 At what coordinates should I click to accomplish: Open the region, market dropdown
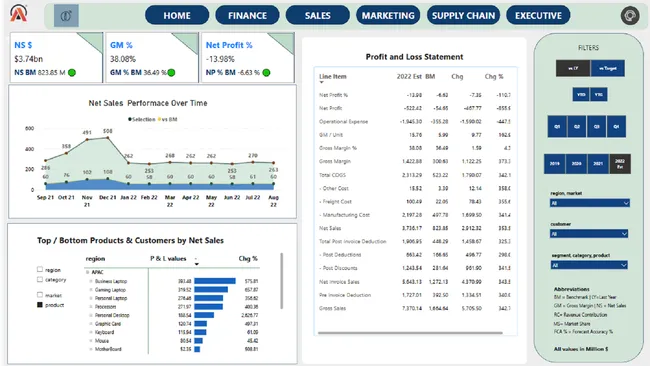tap(590, 203)
